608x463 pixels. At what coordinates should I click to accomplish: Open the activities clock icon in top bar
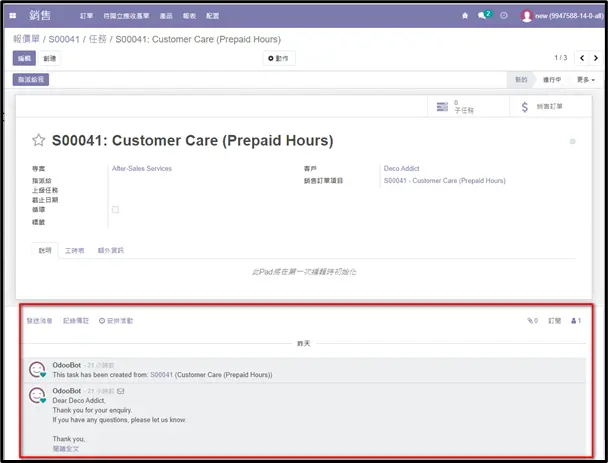(504, 16)
